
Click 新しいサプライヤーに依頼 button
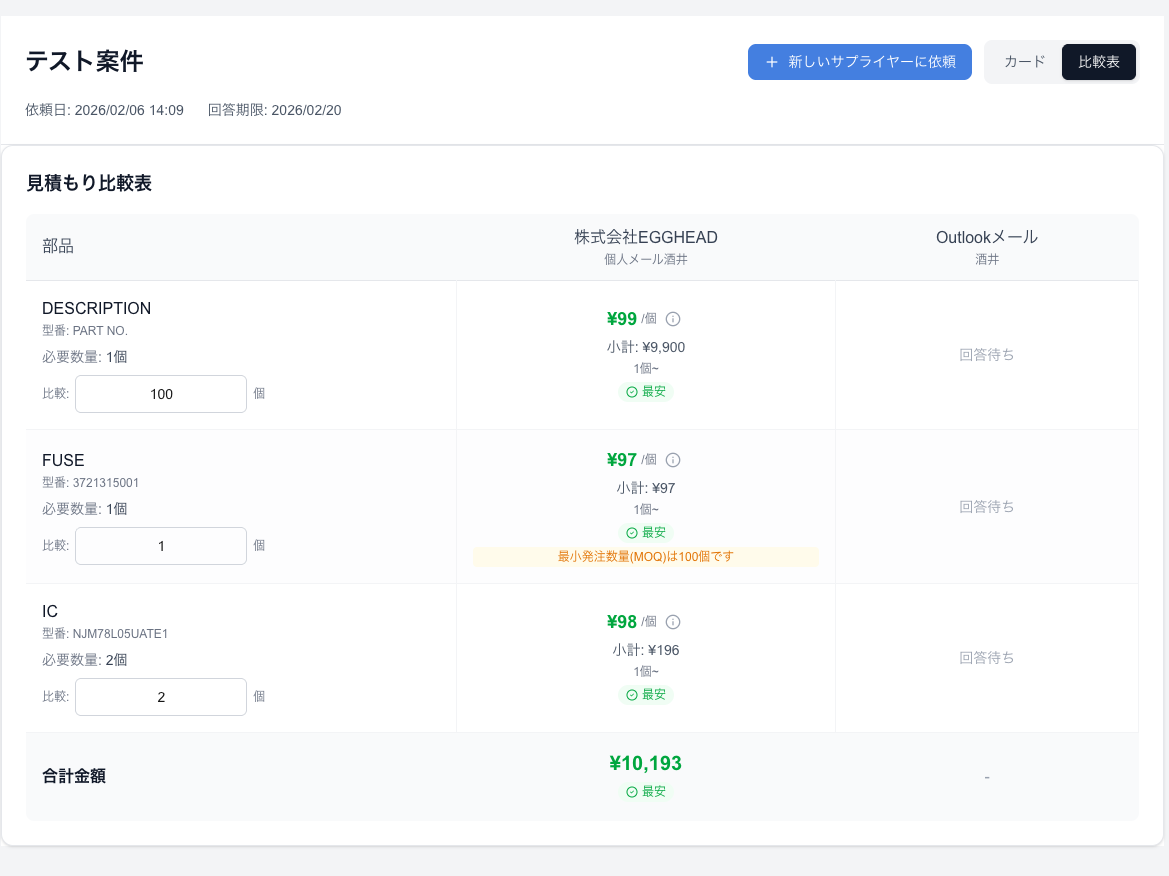click(x=859, y=62)
